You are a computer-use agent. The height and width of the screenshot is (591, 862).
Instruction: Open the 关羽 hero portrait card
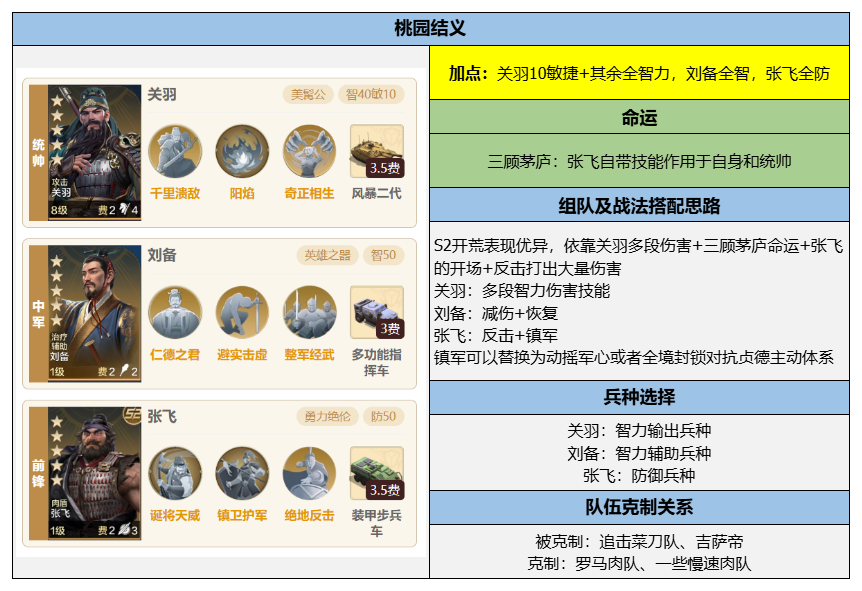[x=94, y=152]
